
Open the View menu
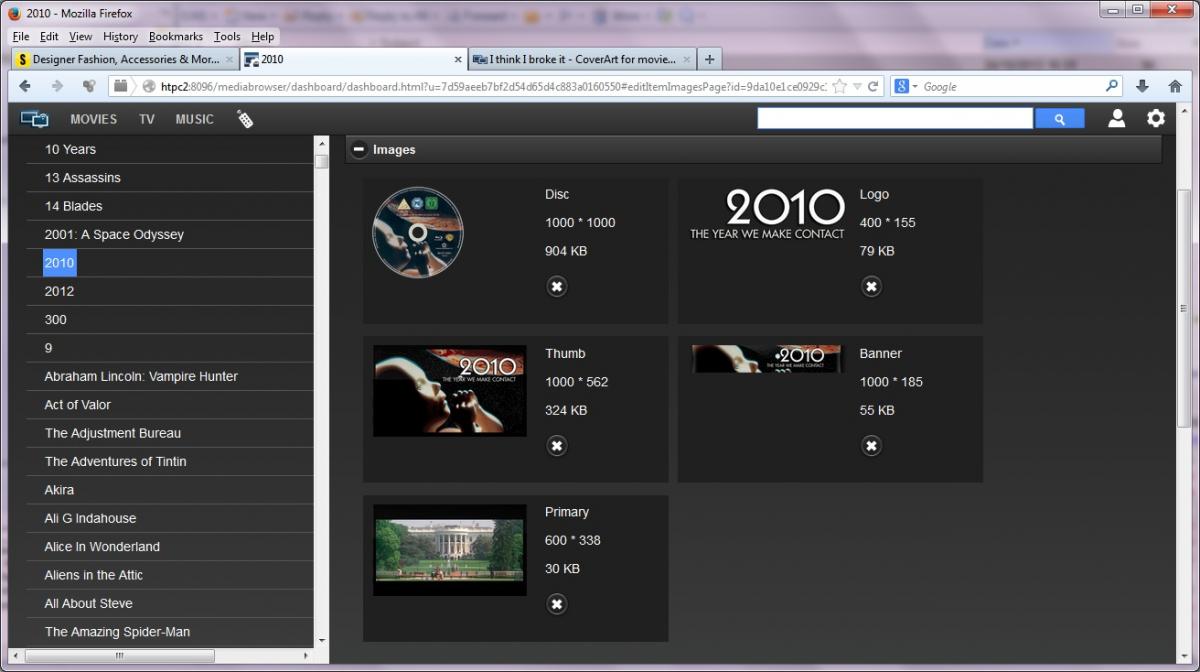[80, 36]
